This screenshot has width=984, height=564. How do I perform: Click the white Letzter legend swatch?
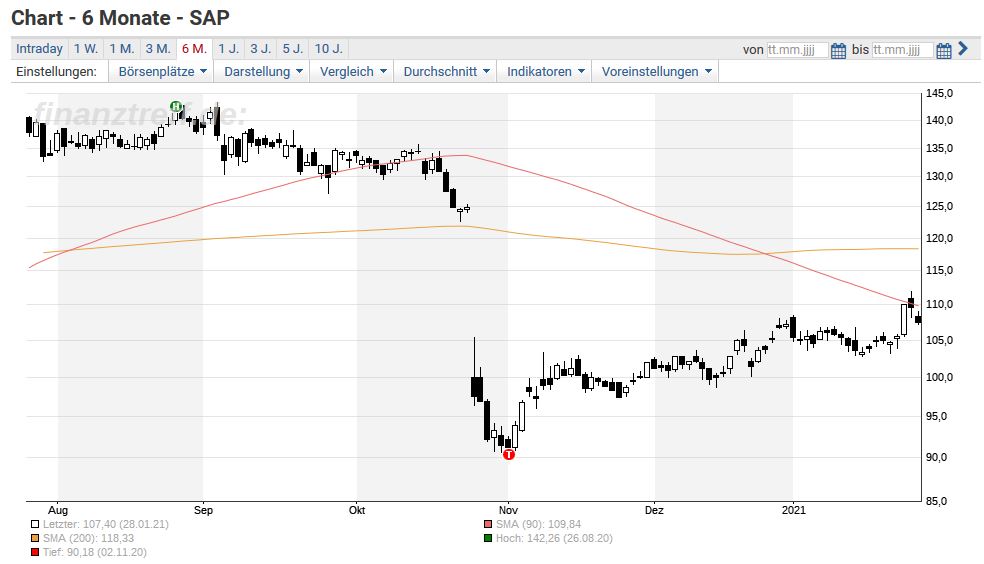pyautogui.click(x=35, y=524)
